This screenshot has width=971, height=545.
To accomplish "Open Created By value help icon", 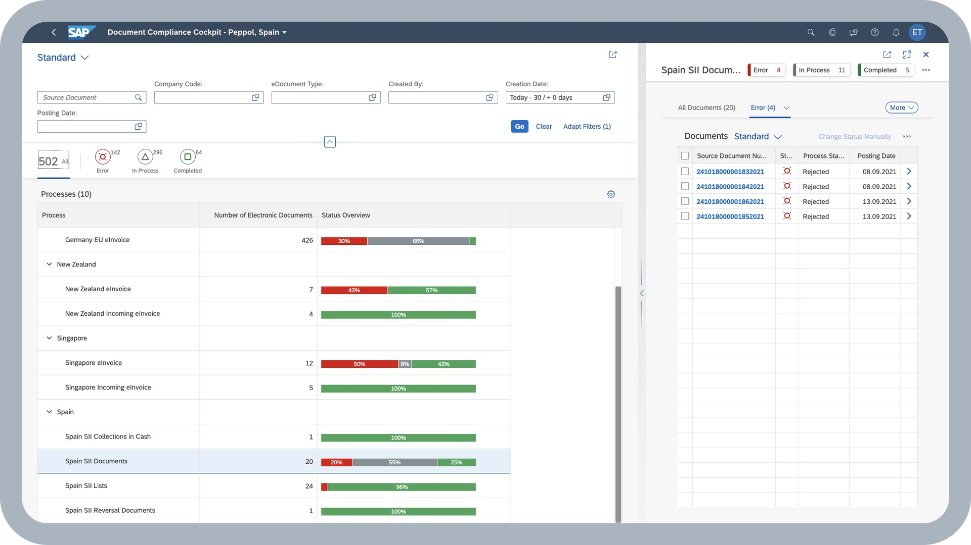I will point(490,97).
